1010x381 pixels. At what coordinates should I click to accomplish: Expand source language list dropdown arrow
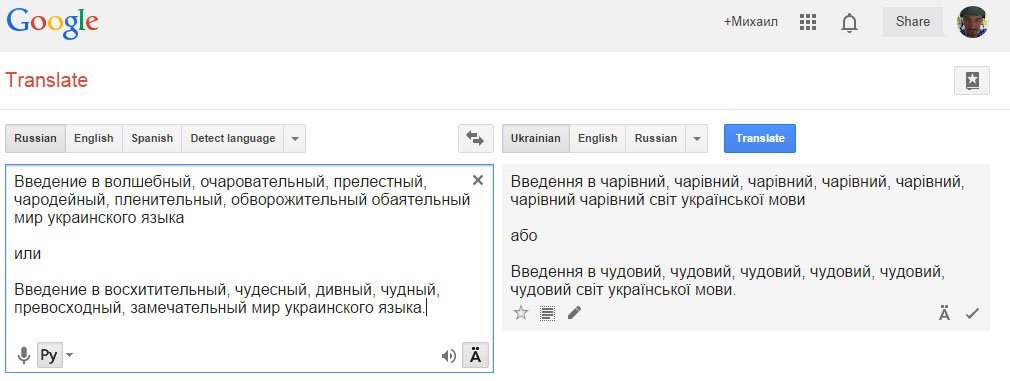[x=295, y=139]
